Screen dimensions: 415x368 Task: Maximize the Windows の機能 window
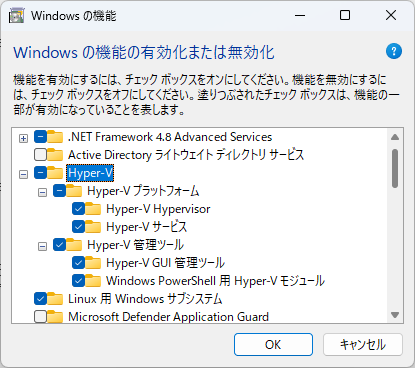click(x=345, y=15)
